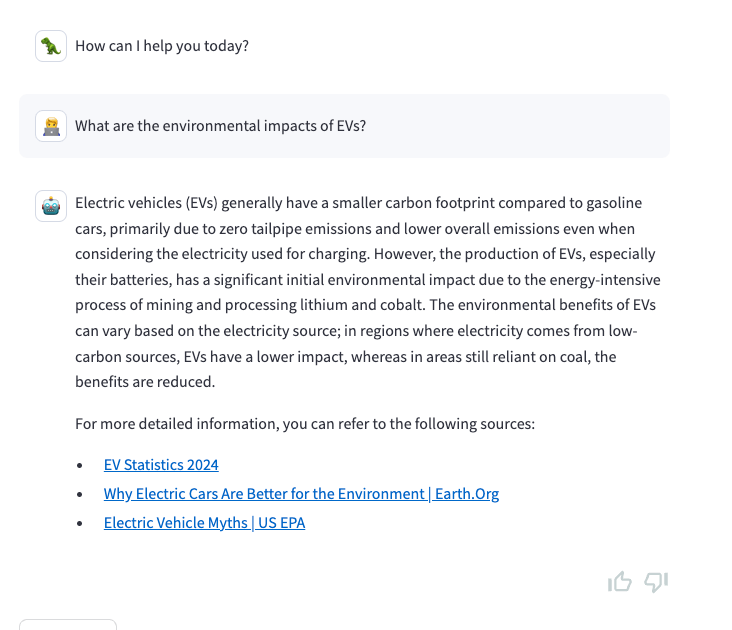Click the assistant's EV response paragraph
This screenshot has width=732, height=630.
point(366,292)
